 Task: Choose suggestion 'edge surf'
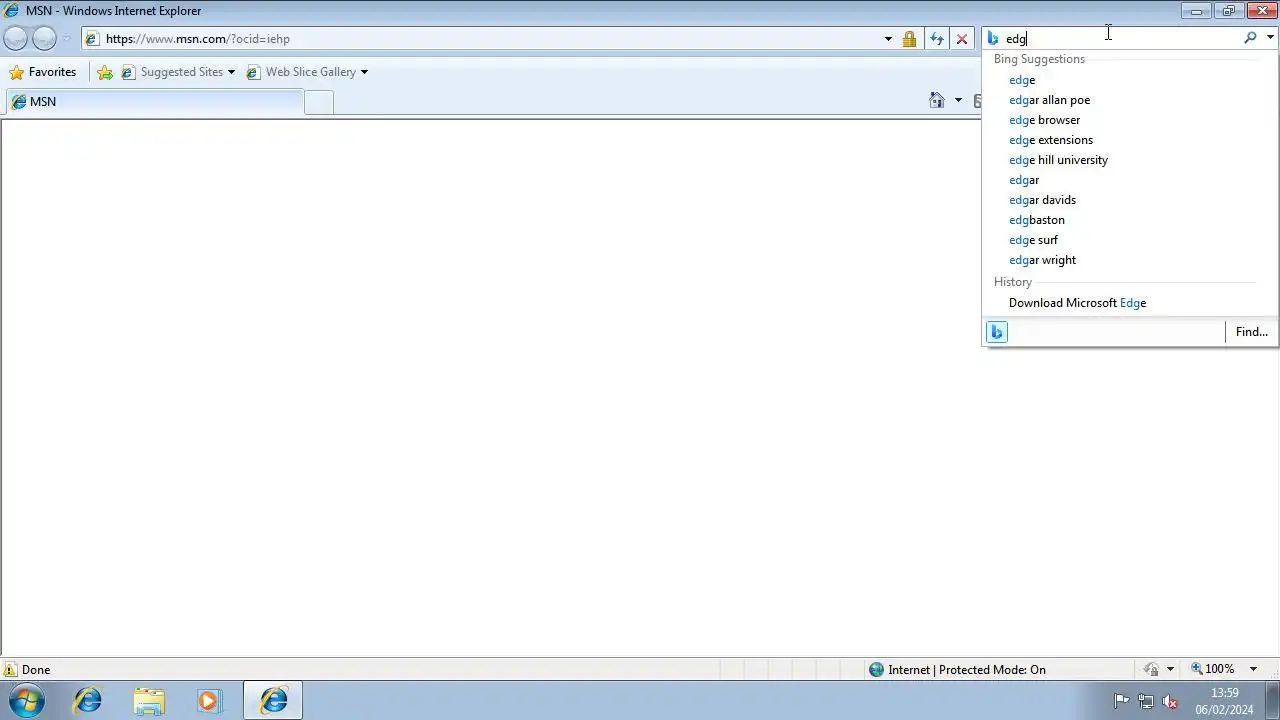pos(1033,240)
